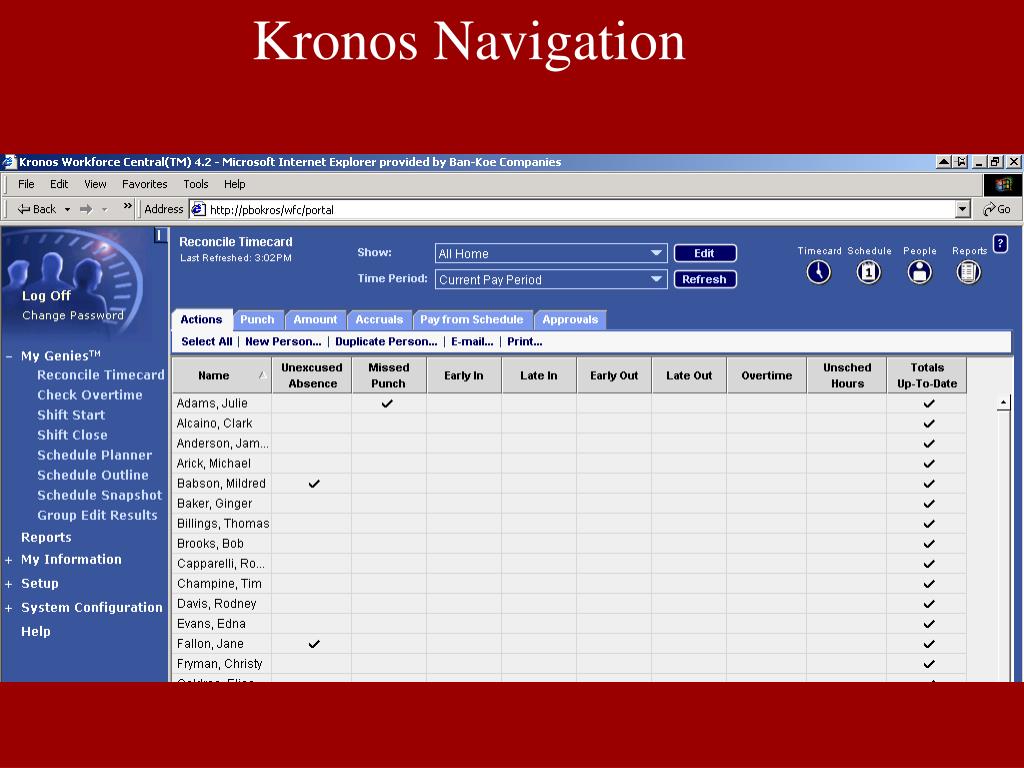Open Reports in the left navigation
The height and width of the screenshot is (768, 1024).
point(46,537)
